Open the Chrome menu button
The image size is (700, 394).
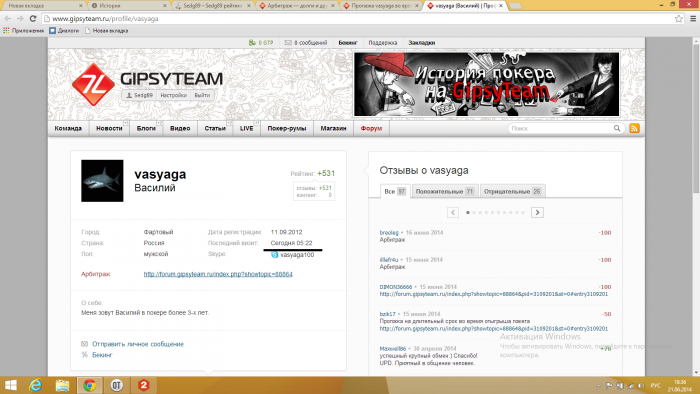click(x=693, y=18)
